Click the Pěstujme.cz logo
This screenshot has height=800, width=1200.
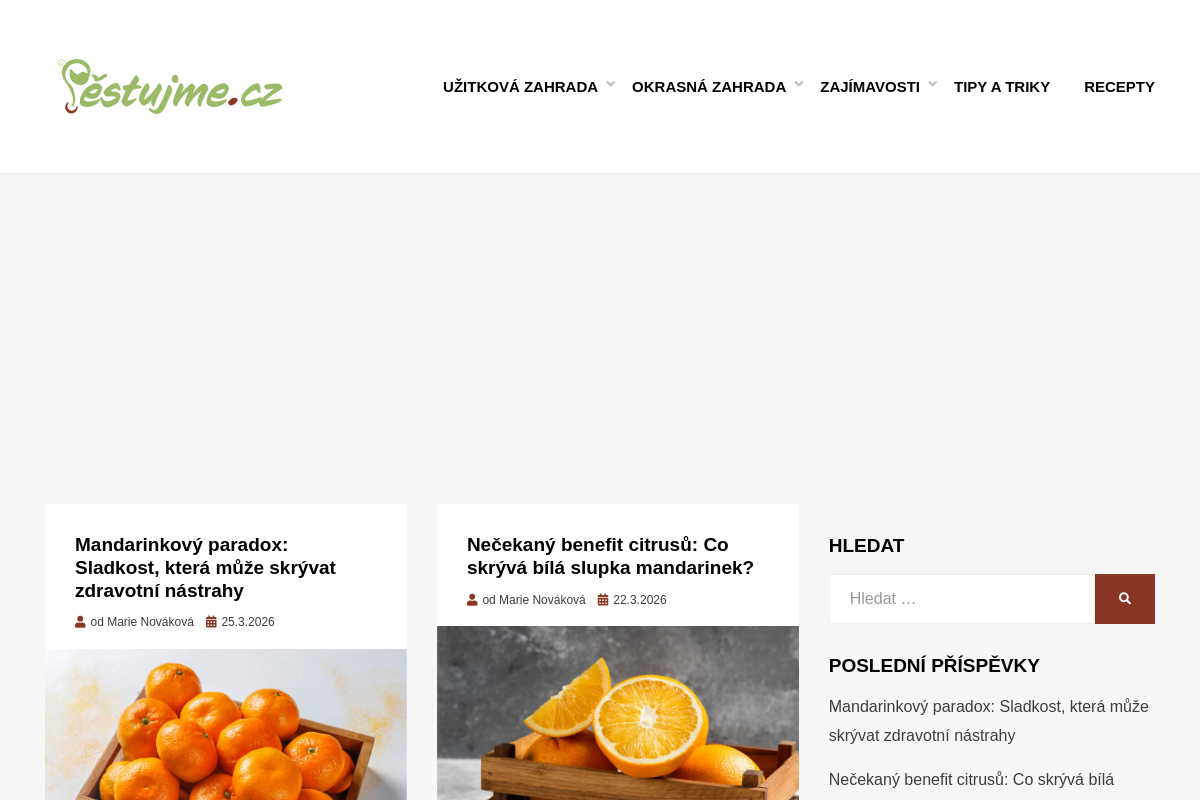click(170, 86)
